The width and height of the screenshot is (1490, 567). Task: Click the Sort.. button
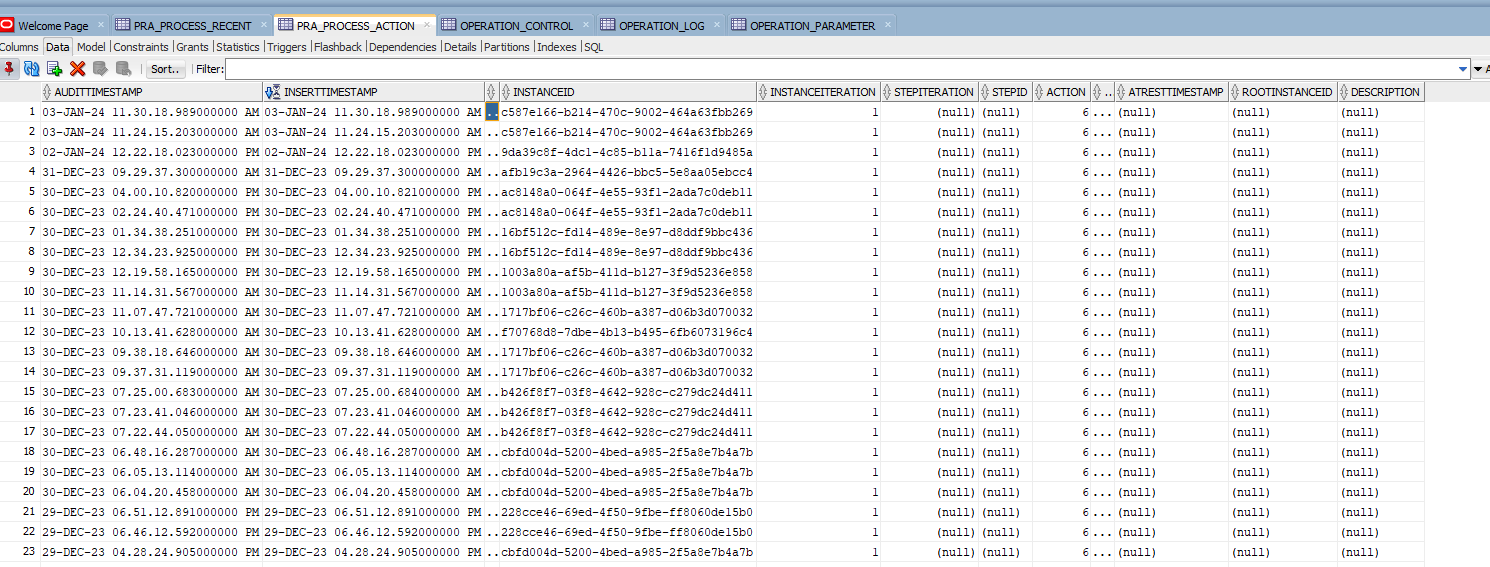(x=166, y=70)
